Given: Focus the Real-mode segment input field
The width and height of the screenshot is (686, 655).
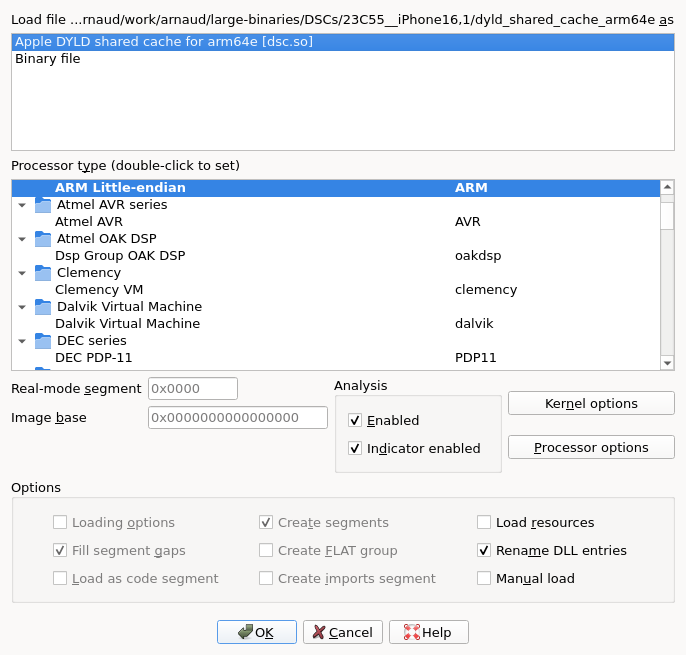Looking at the screenshot, I should 193,389.
